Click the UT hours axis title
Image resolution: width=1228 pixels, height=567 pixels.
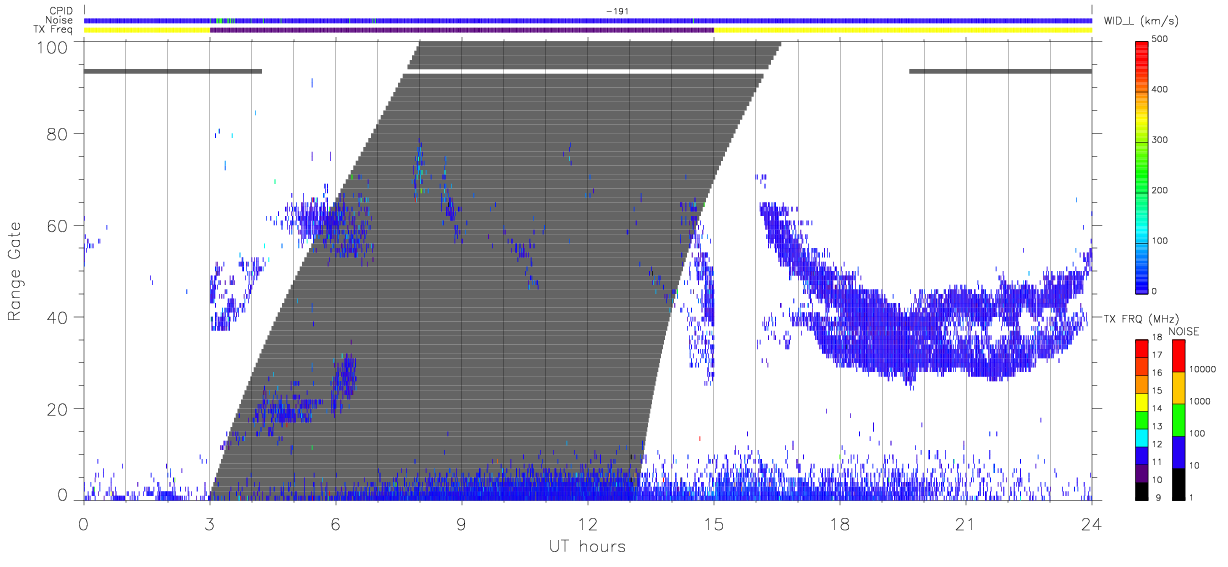(x=587, y=546)
